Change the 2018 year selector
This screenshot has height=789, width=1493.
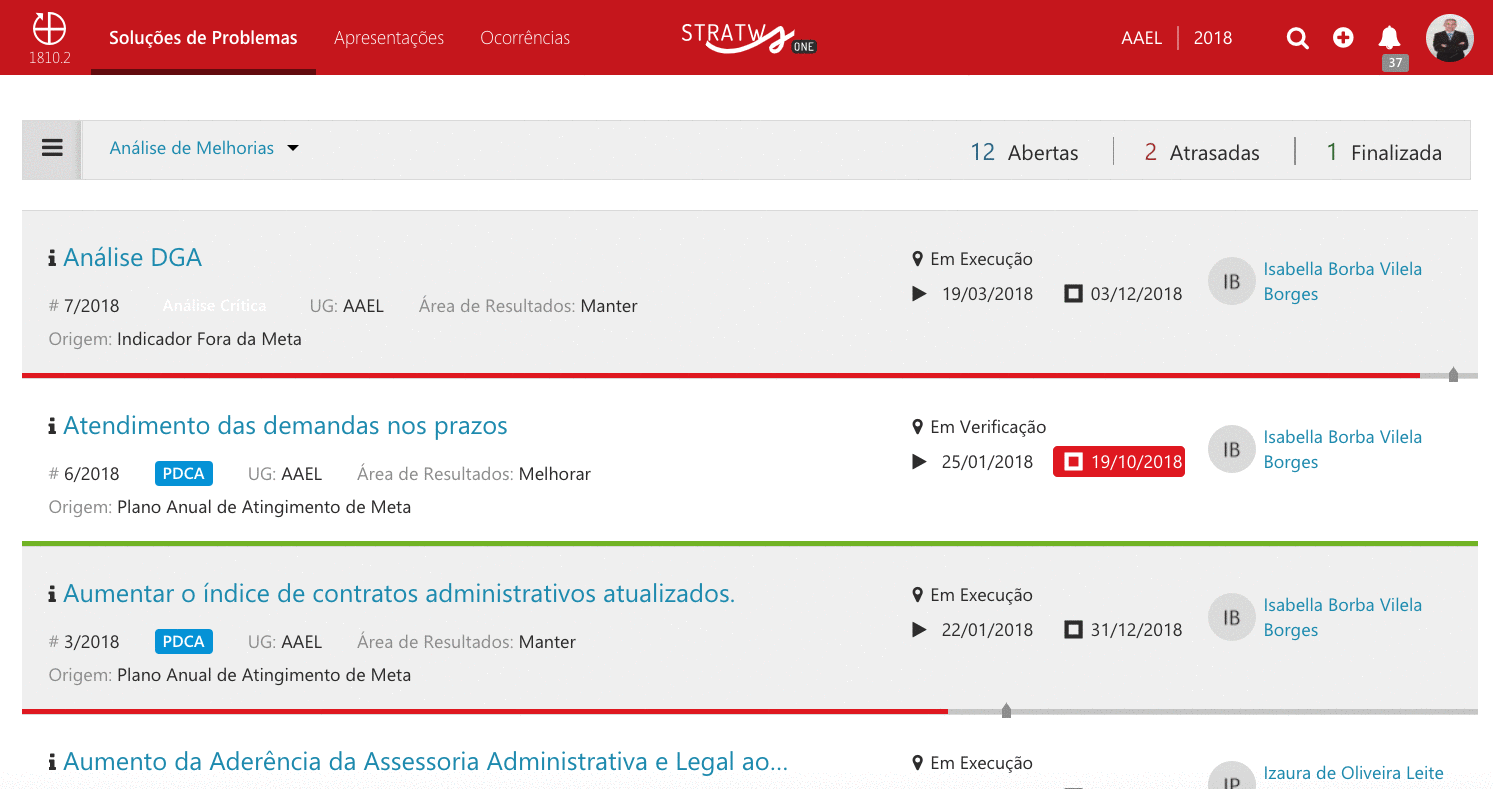(1213, 38)
